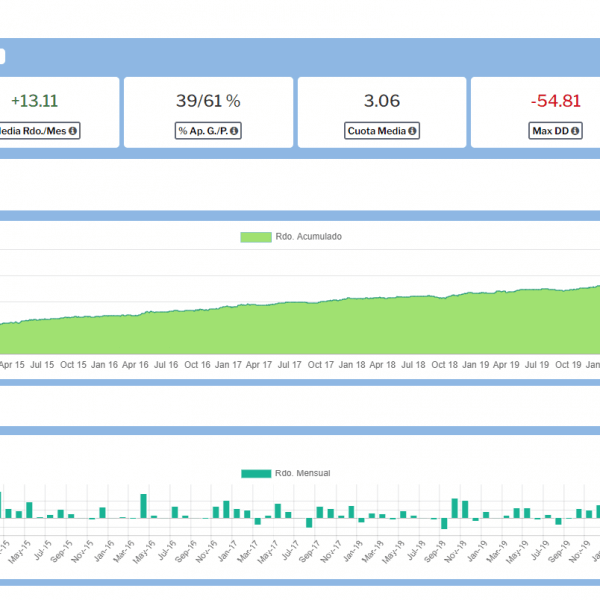Click the negative monthly bar near Sep-17
The height and width of the screenshot is (600, 600).
pyautogui.click(x=309, y=523)
